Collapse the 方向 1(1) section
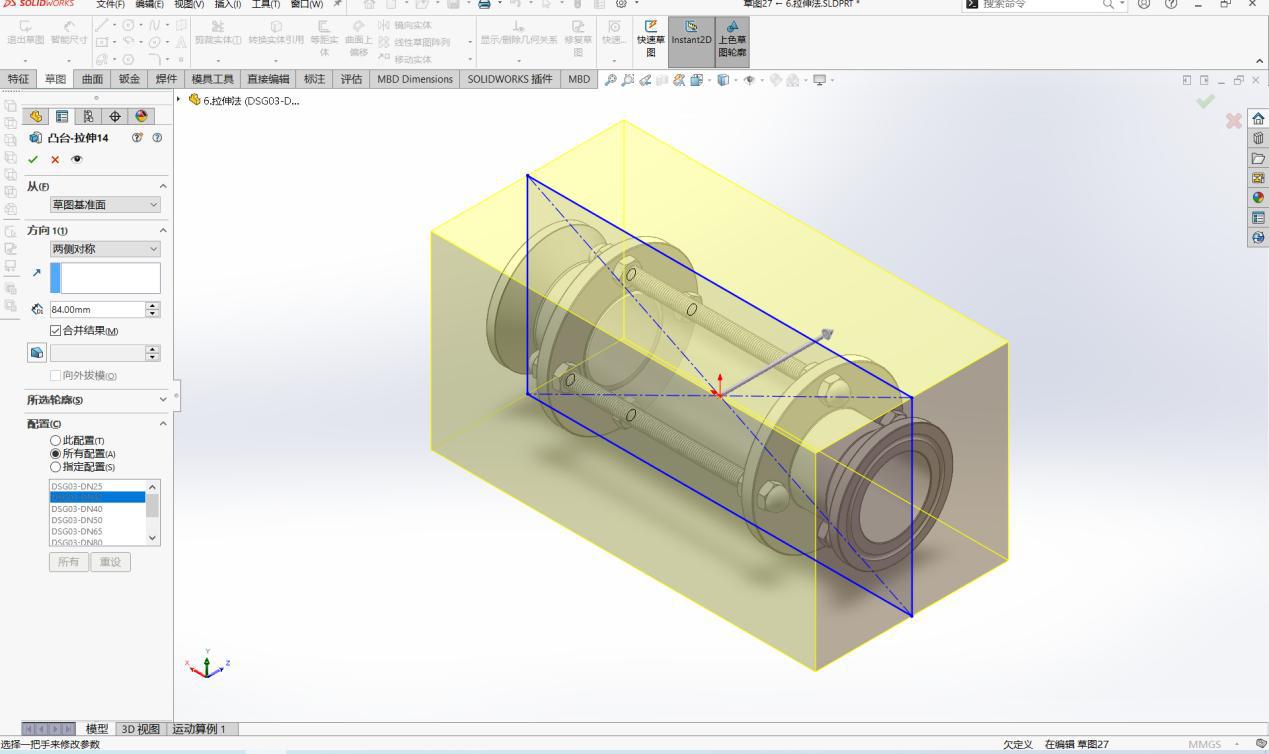Viewport: 1269px width, 754px height. click(162, 230)
